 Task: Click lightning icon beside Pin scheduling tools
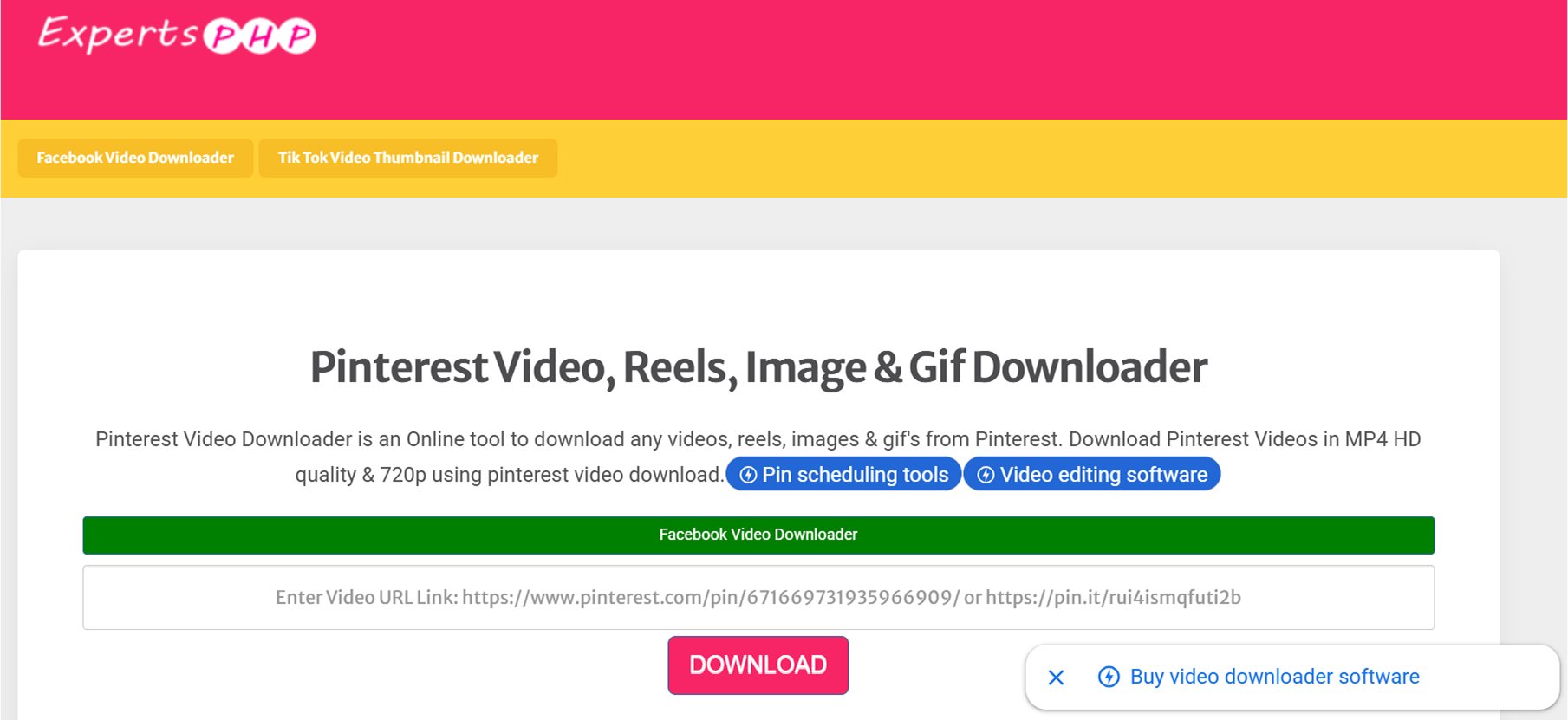click(748, 475)
